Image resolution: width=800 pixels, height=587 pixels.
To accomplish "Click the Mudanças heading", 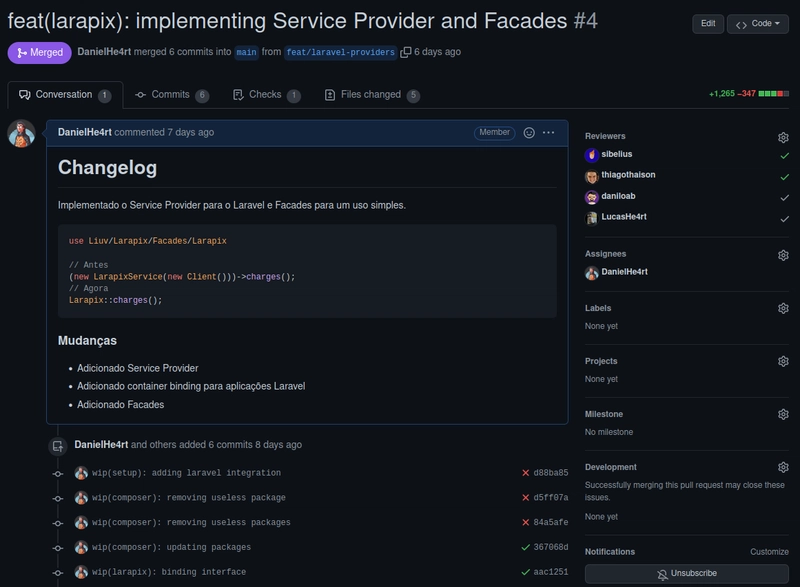I will coord(87,341).
